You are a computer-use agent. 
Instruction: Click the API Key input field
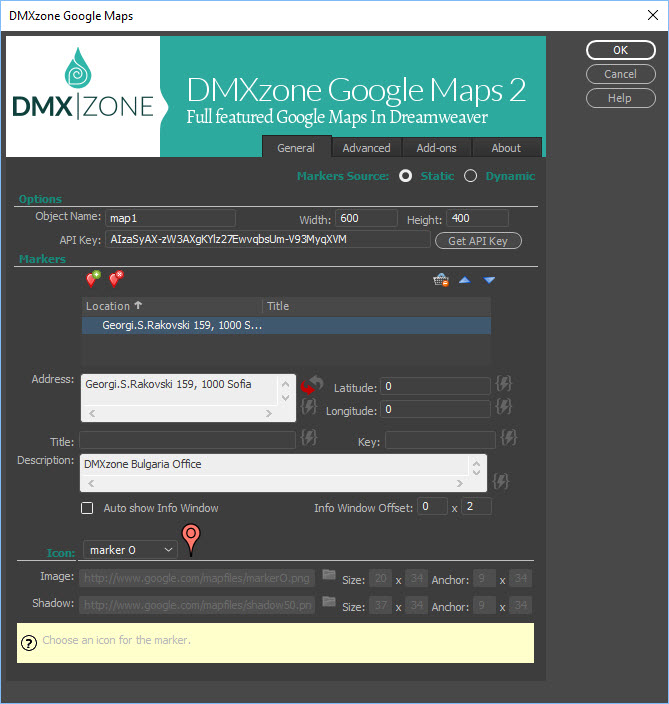point(268,239)
